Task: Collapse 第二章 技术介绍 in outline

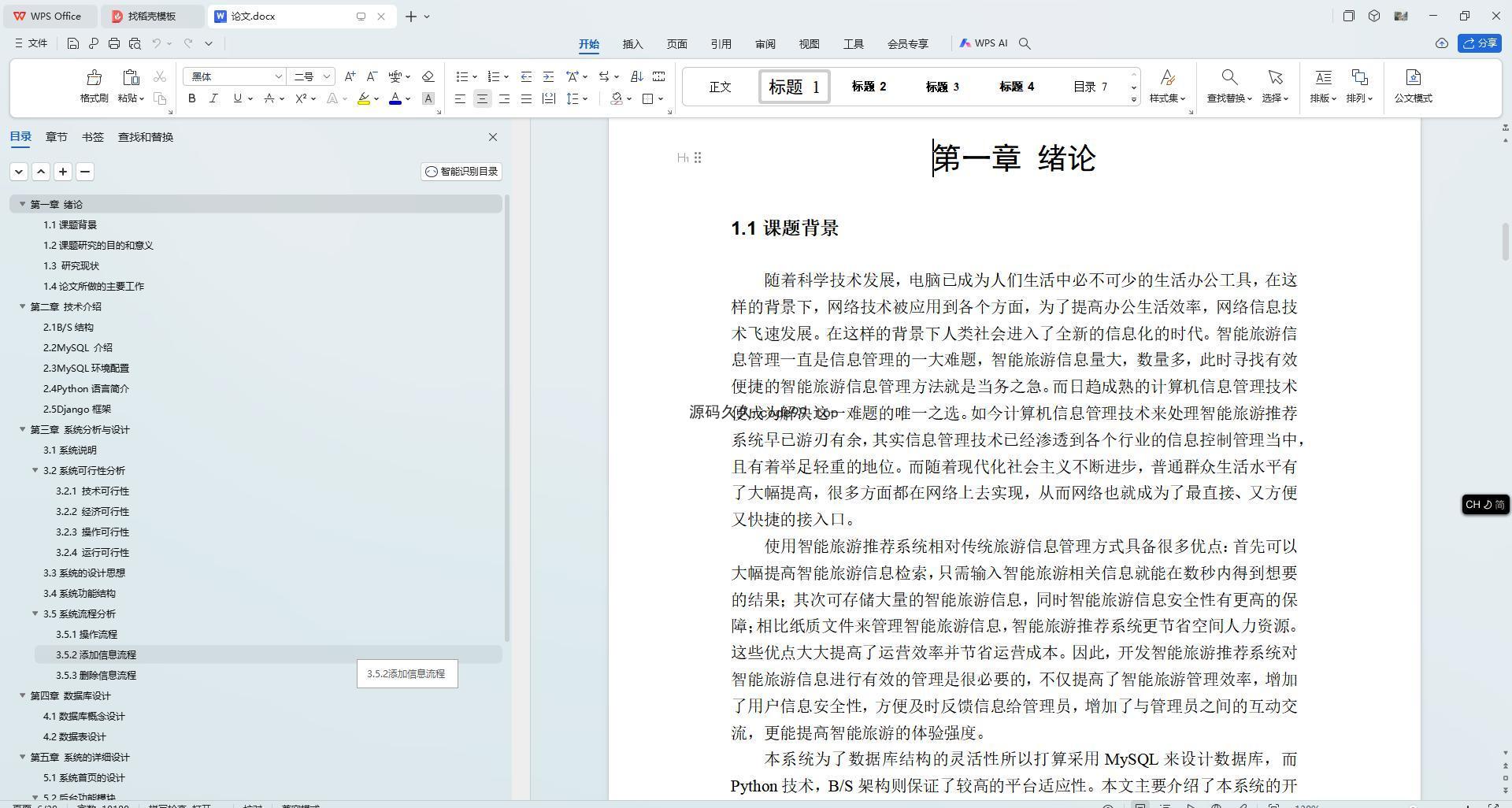Action: tap(22, 306)
